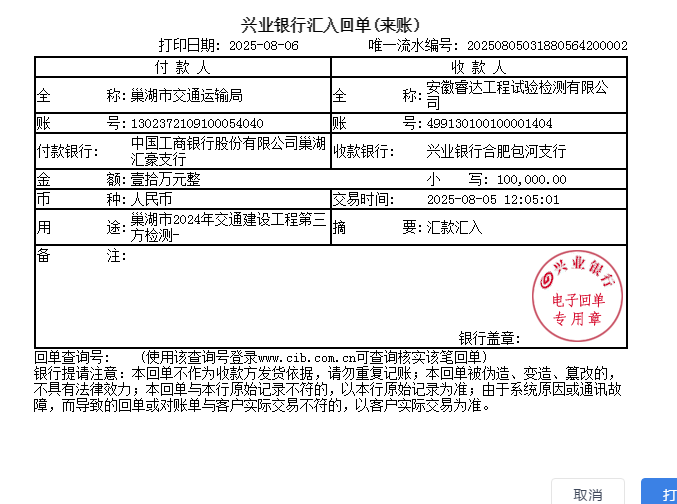Click the 付款人 column header
The height and width of the screenshot is (504, 677).
pos(182,67)
